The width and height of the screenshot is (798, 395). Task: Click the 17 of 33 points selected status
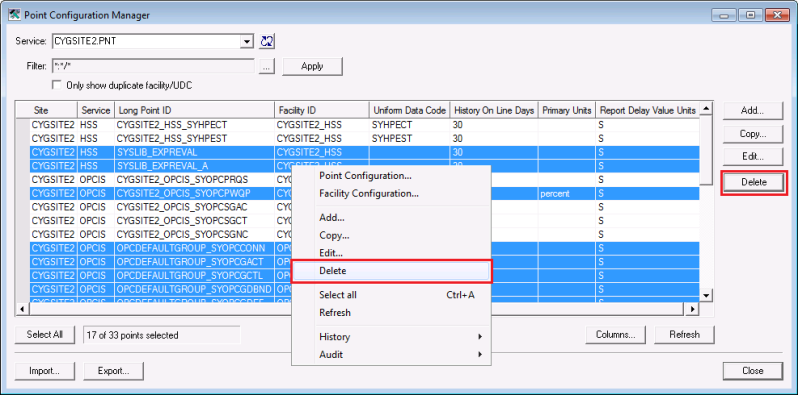pyautogui.click(x=161, y=335)
